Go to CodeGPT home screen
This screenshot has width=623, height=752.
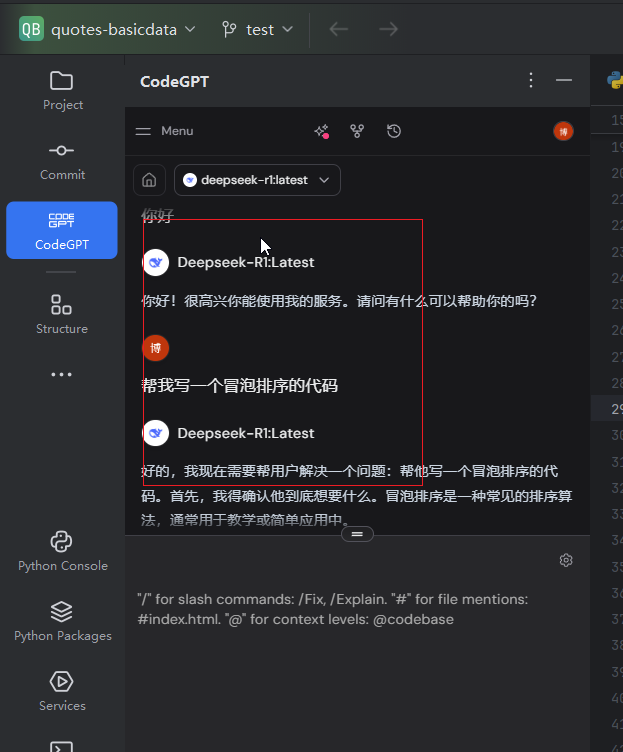(x=149, y=180)
